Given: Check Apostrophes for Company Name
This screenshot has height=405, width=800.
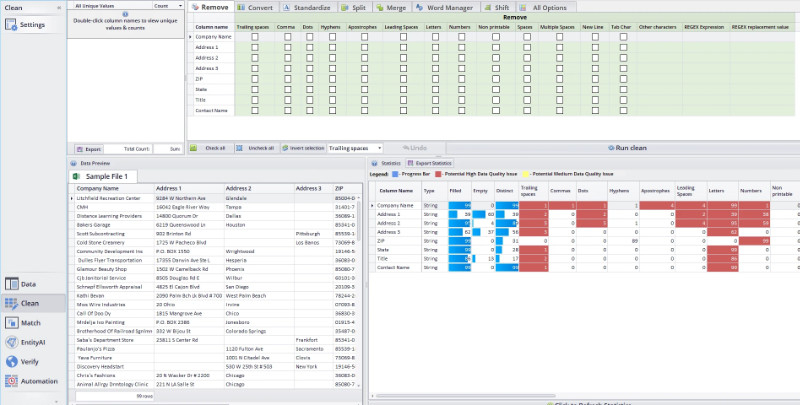Looking at the screenshot, I should (364, 37).
